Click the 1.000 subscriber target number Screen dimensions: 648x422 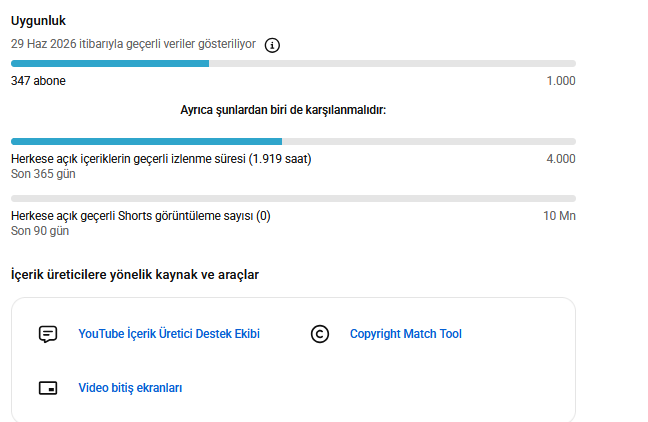[561, 81]
